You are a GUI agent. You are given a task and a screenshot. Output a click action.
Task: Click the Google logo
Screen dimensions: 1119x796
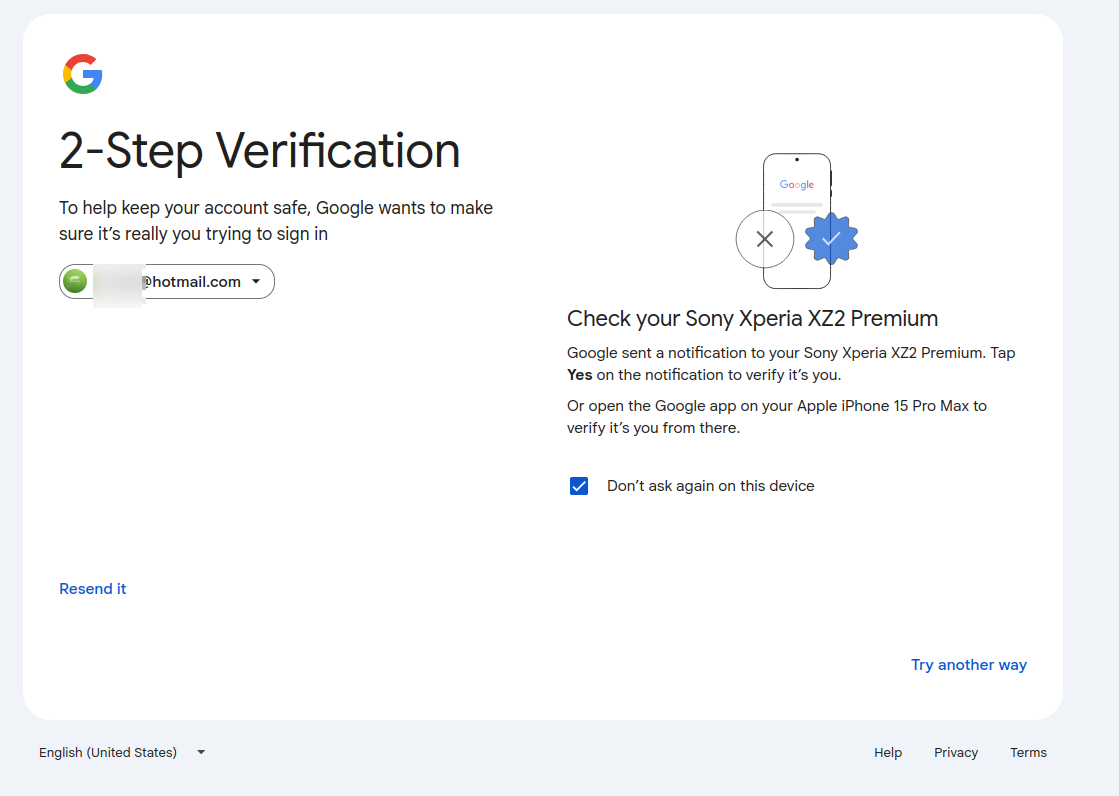click(x=83, y=74)
